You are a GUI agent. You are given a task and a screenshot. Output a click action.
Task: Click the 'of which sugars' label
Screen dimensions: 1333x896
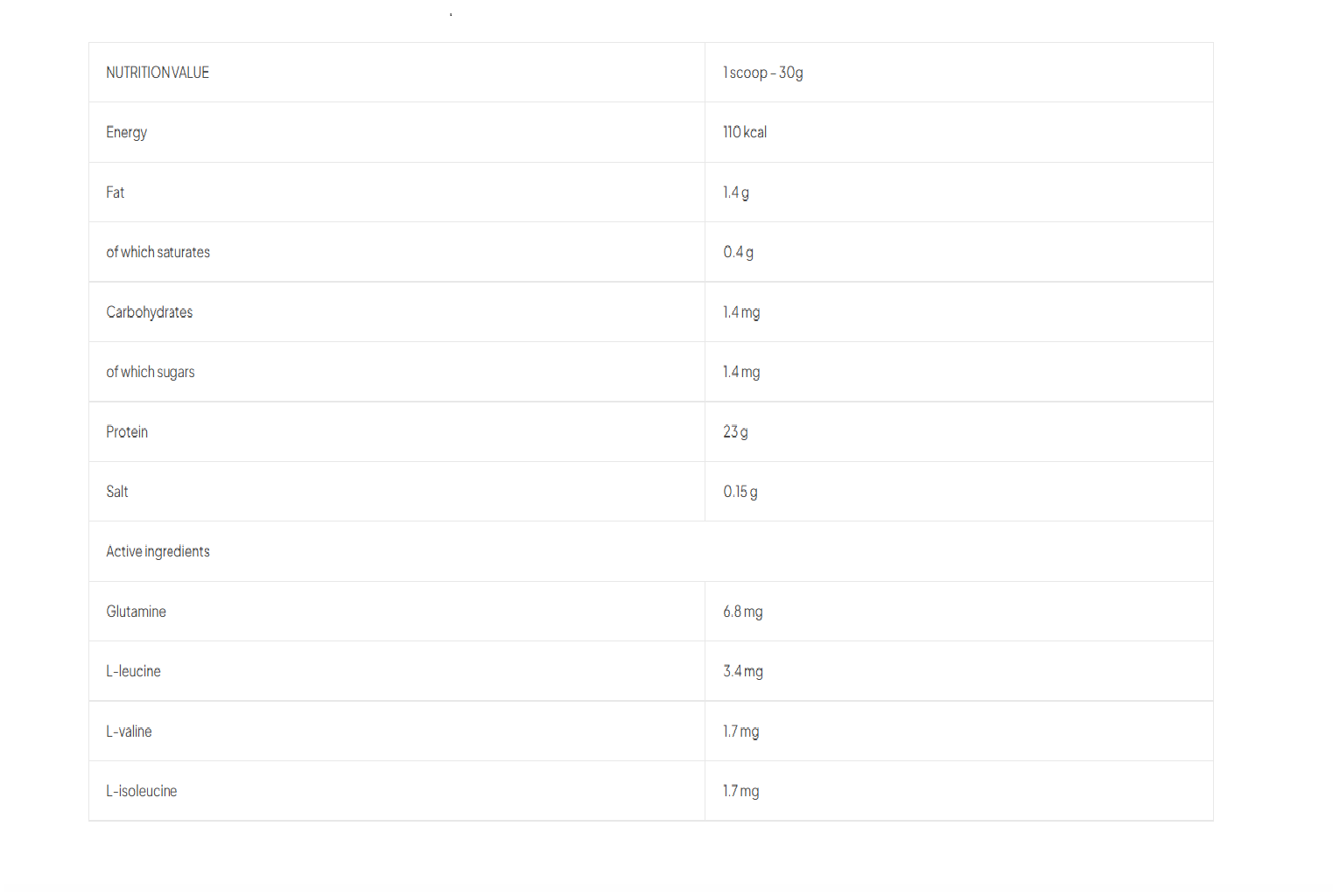click(x=151, y=372)
